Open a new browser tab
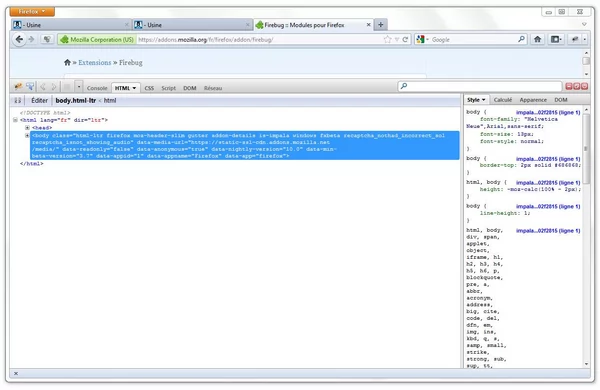600x390 pixels. point(380,25)
